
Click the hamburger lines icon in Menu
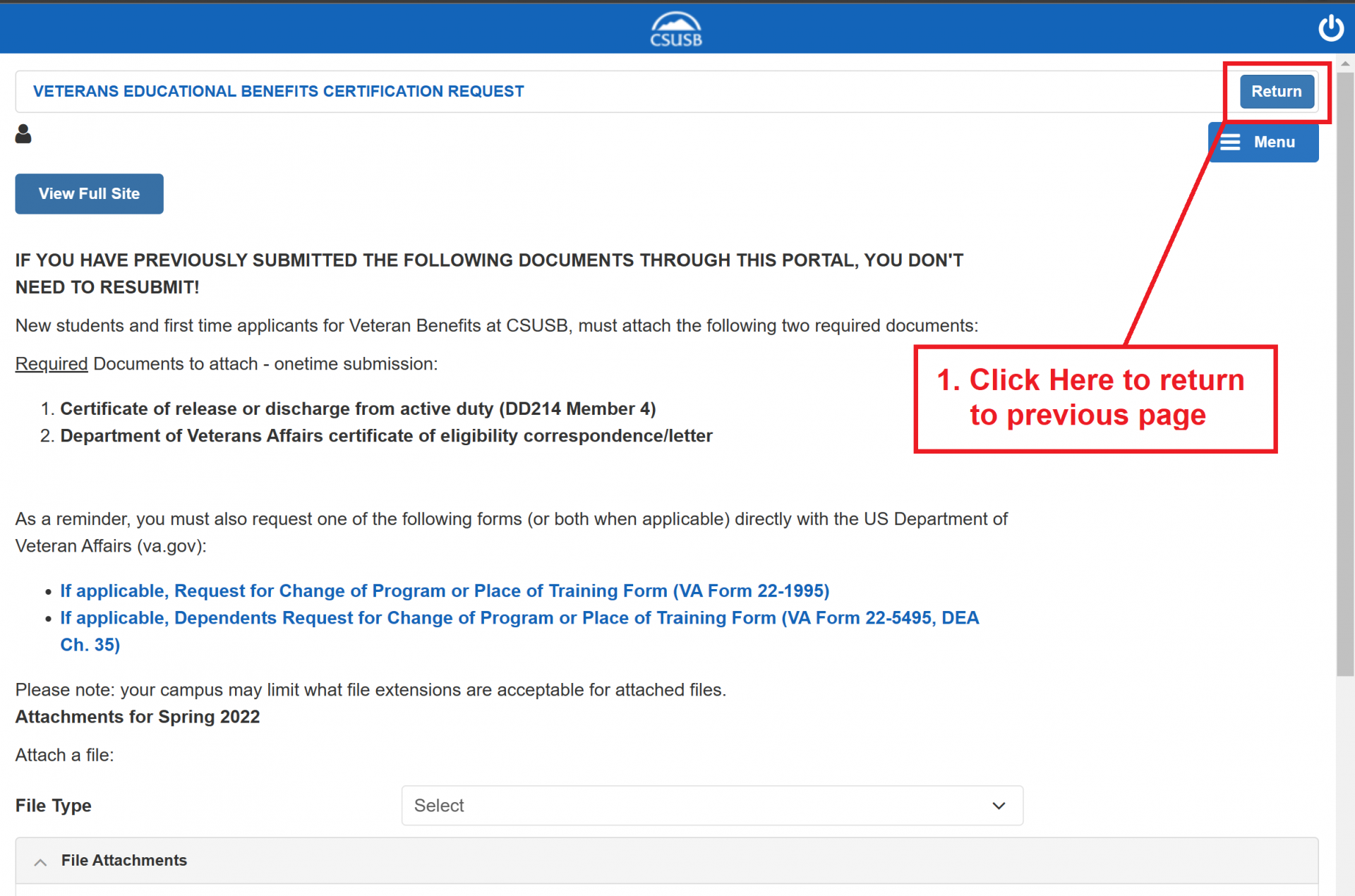pyautogui.click(x=1230, y=143)
